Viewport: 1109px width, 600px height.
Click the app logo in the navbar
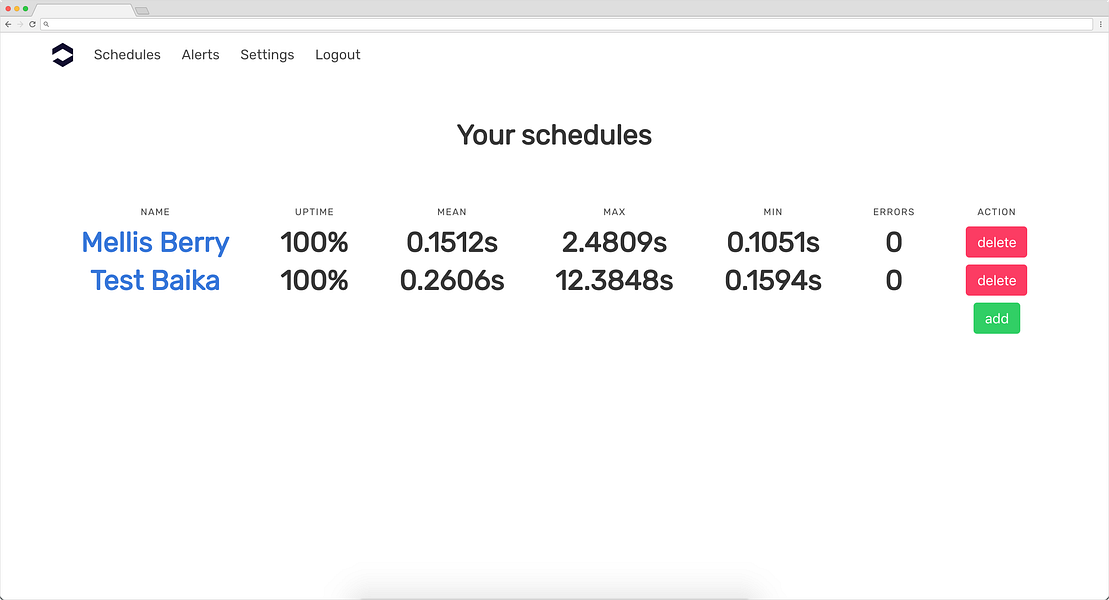(x=62, y=55)
